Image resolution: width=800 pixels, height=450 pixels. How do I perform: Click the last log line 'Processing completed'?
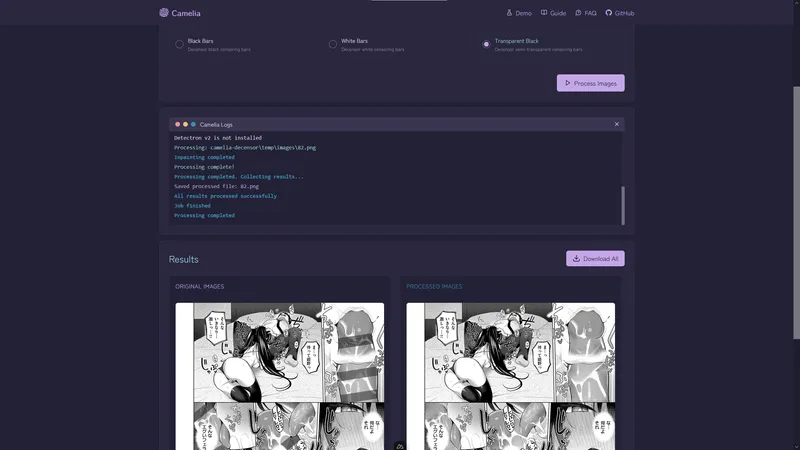pos(204,215)
